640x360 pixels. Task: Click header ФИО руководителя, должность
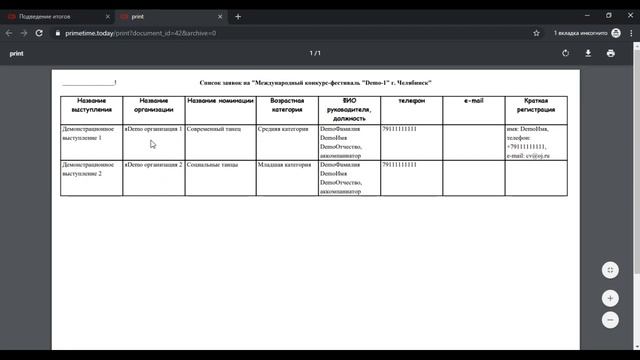pyautogui.click(x=349, y=110)
